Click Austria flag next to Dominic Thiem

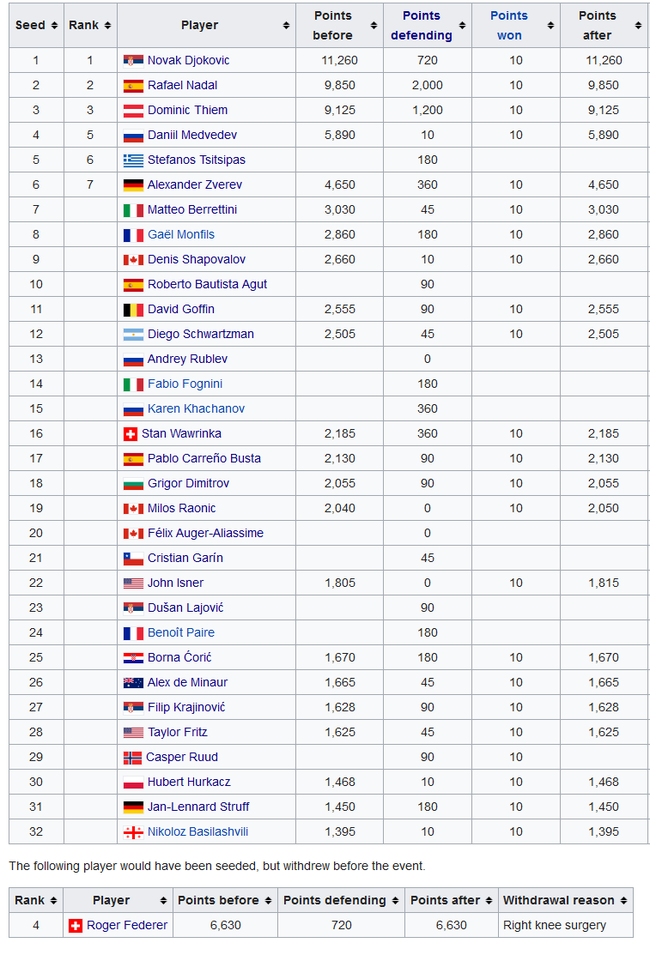[x=133, y=110]
